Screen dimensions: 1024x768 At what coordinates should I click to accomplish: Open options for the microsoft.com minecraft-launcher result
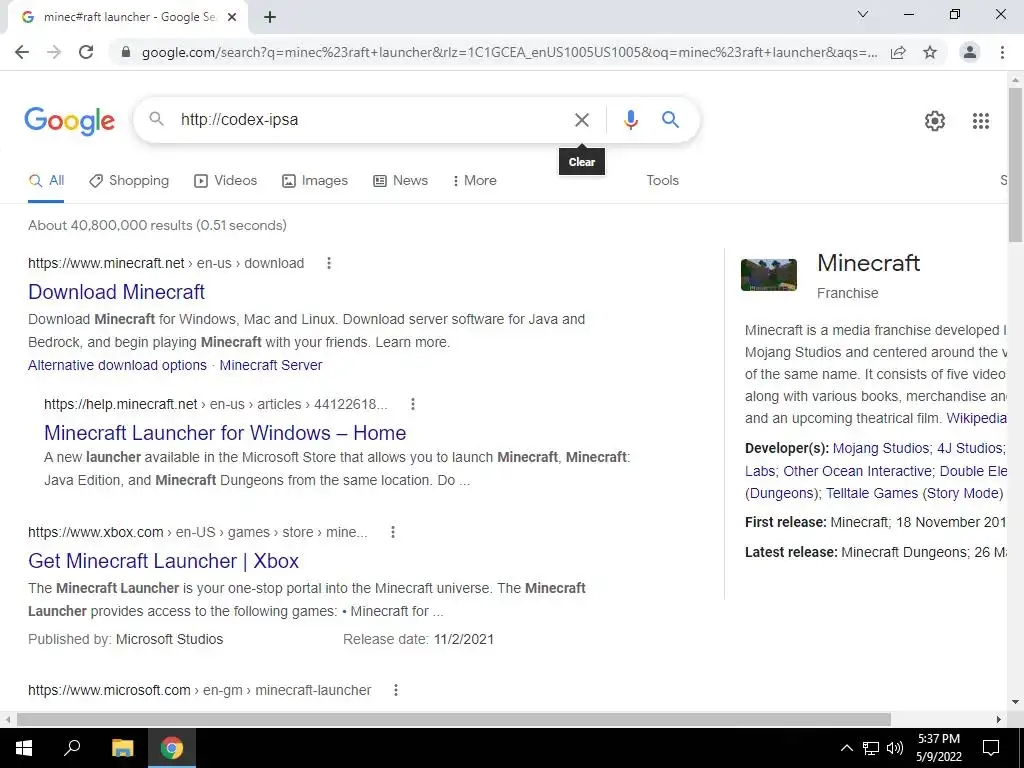point(396,690)
